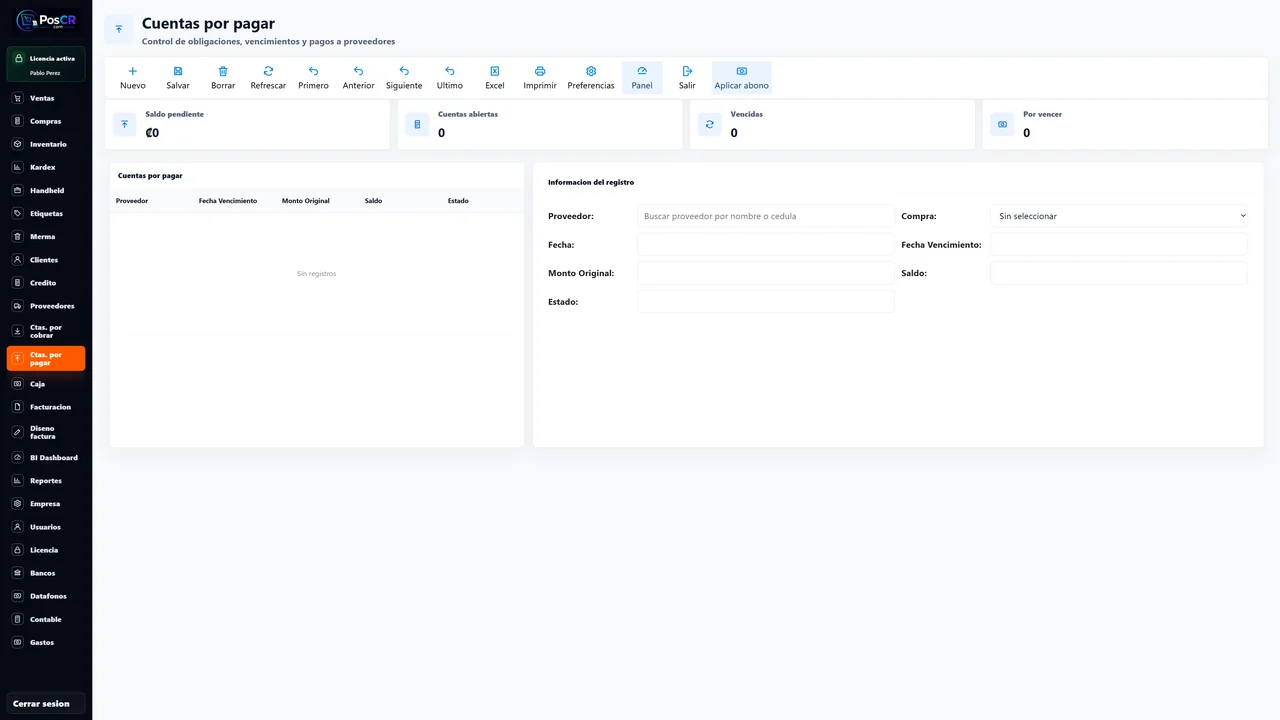
Task: Open Diseno factura
Action: point(46,432)
